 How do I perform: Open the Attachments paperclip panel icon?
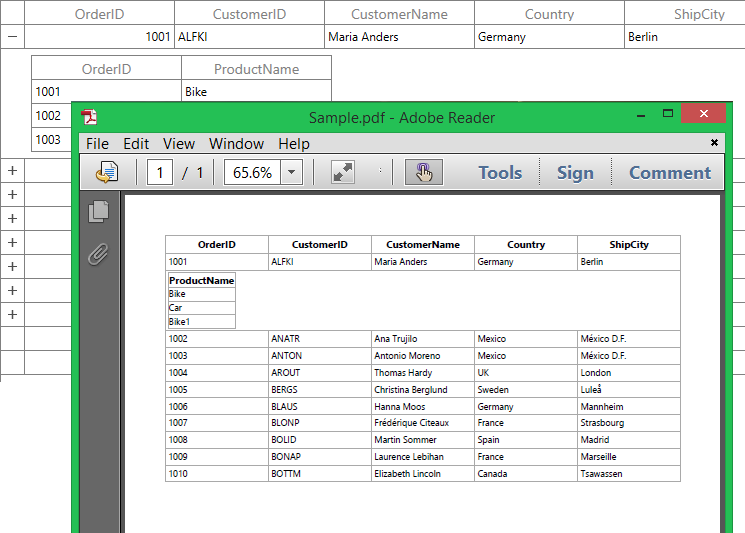(x=98, y=254)
